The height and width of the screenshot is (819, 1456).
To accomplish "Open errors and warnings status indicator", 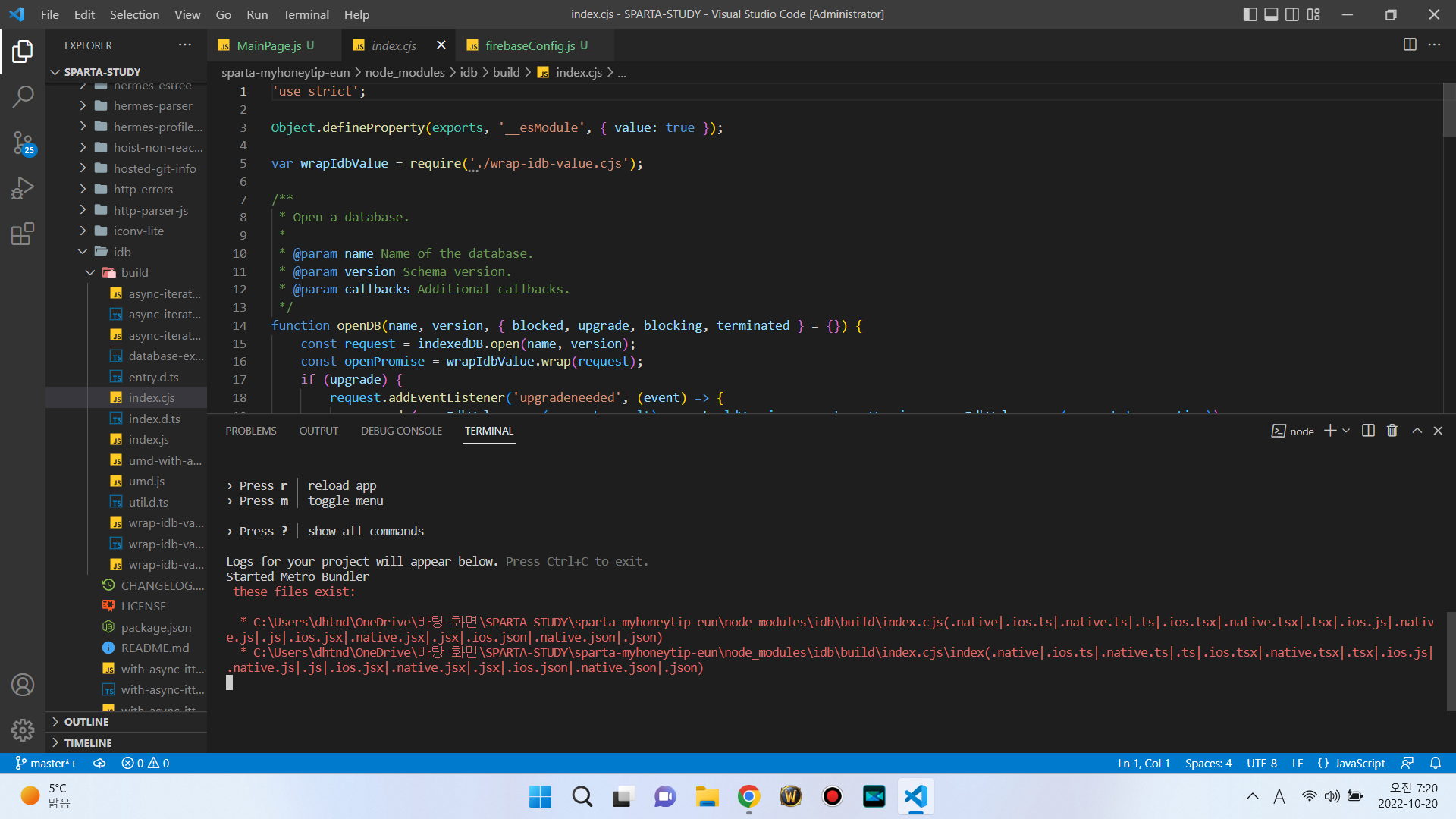I will tap(146, 763).
